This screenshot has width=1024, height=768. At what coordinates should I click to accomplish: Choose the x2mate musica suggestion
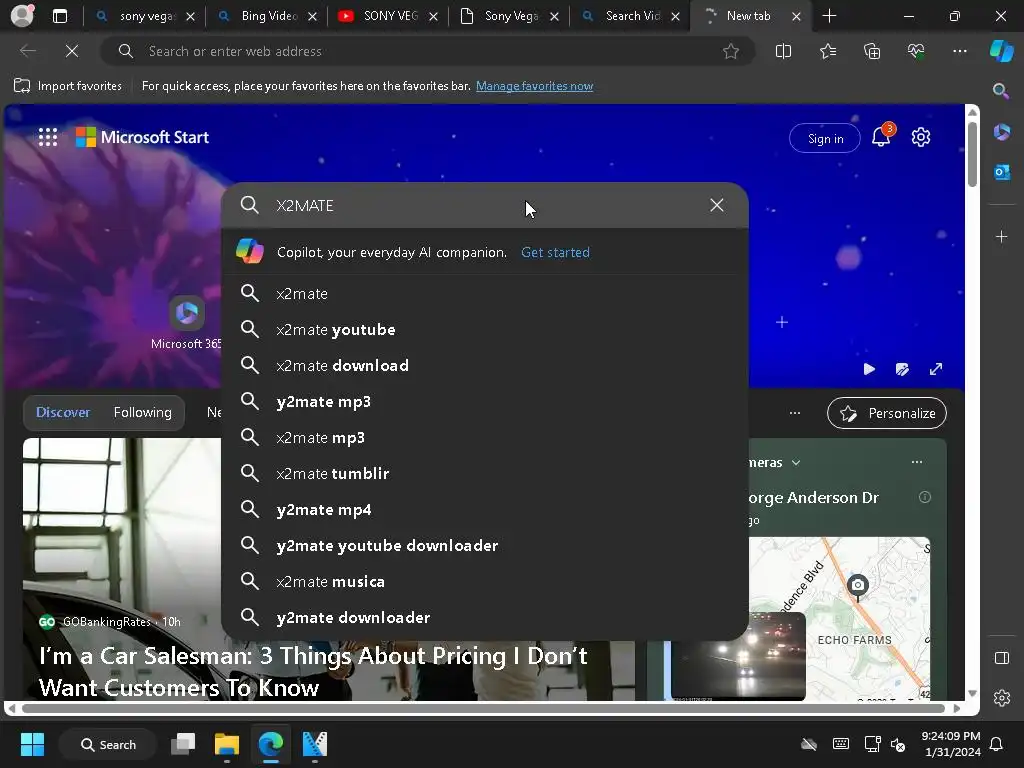tap(485, 581)
